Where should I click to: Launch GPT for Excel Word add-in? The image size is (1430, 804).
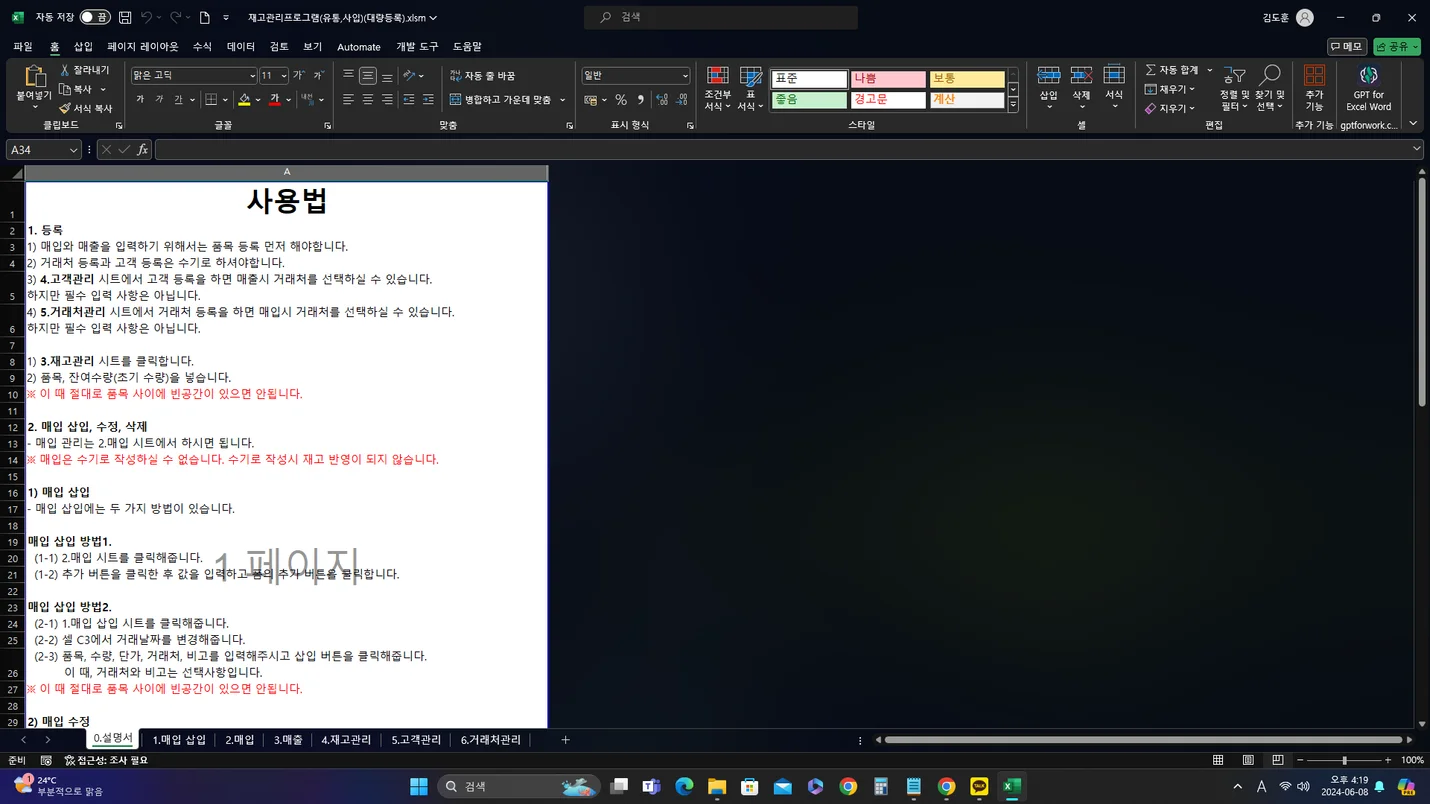tap(1368, 88)
